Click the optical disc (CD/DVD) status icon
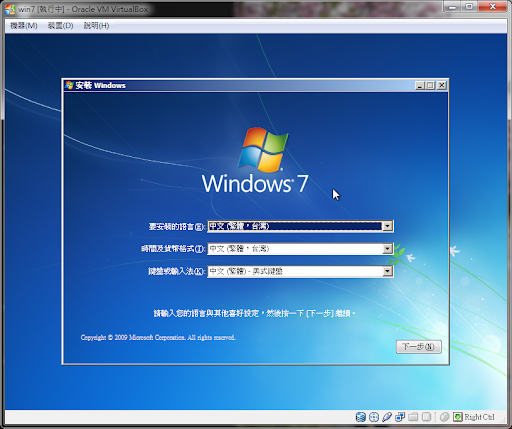Image resolution: width=512 pixels, height=429 pixels. pyautogui.click(x=374, y=417)
